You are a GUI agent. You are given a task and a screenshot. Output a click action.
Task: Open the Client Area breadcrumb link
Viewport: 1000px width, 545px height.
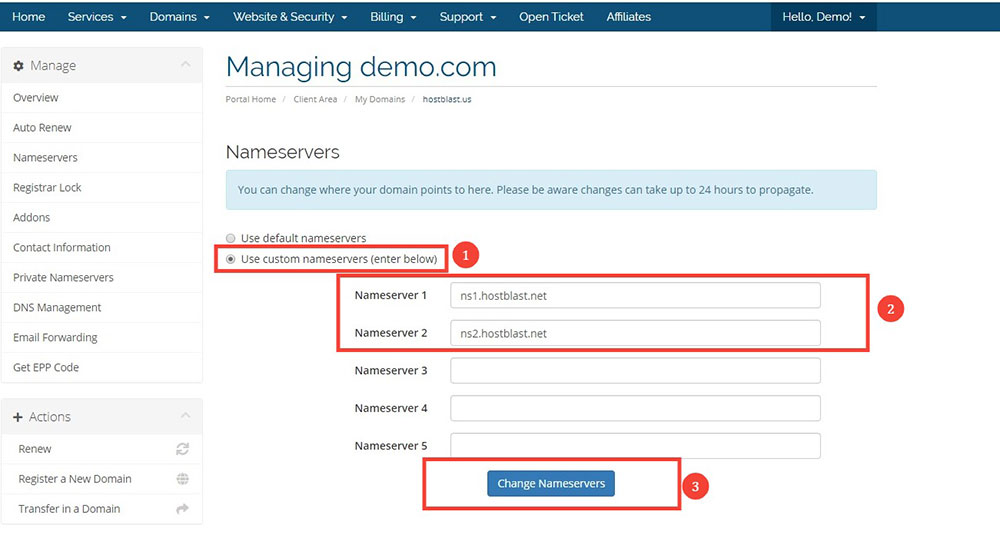tap(315, 99)
